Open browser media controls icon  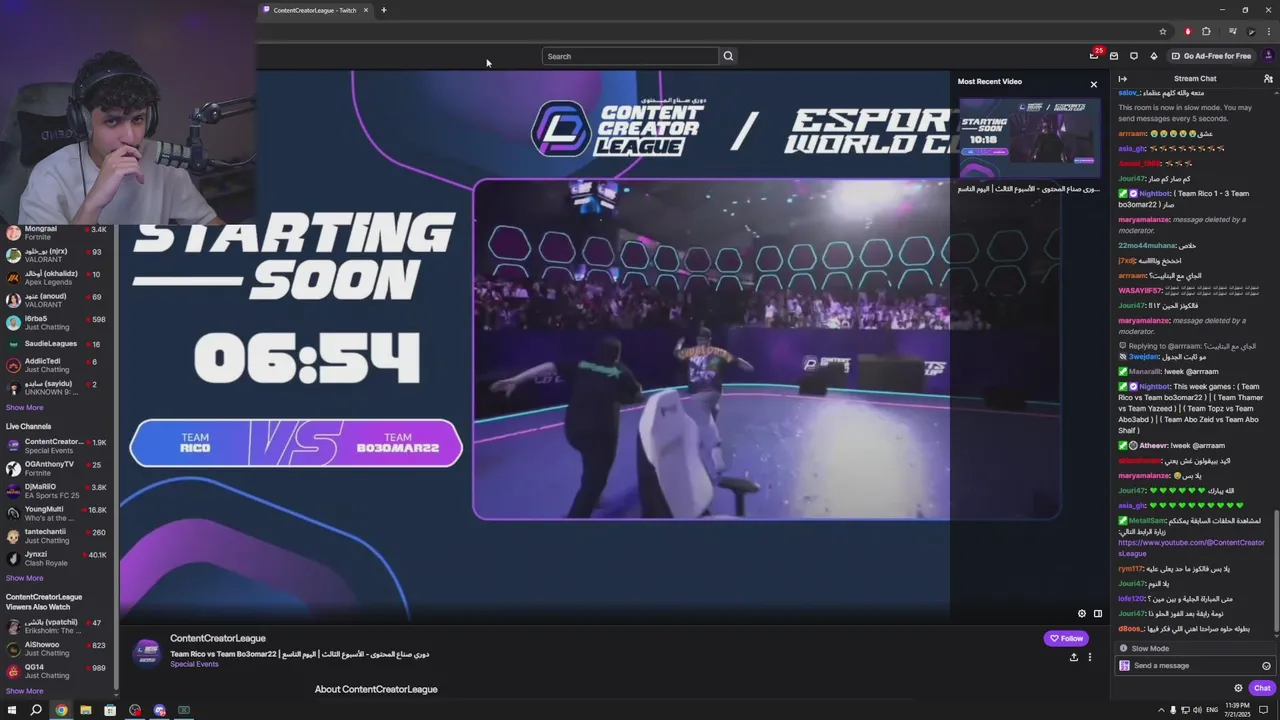[1233, 31]
